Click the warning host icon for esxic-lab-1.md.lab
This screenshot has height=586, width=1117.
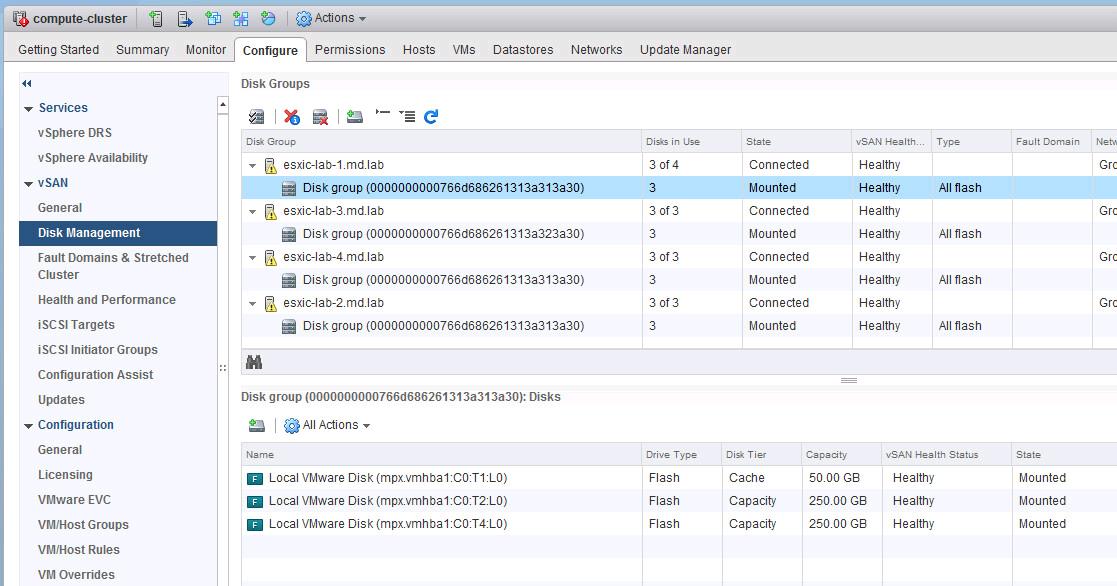coord(271,165)
